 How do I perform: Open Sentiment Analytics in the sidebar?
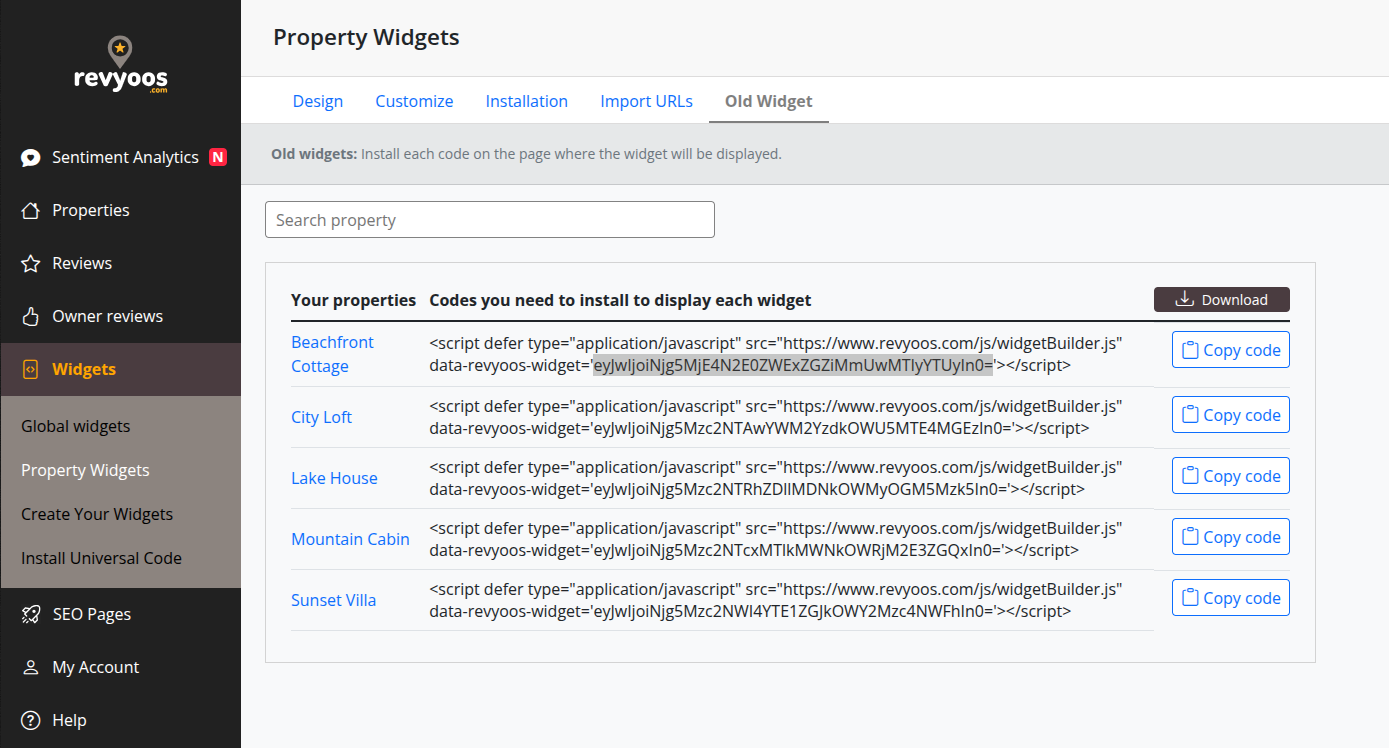pos(120,157)
